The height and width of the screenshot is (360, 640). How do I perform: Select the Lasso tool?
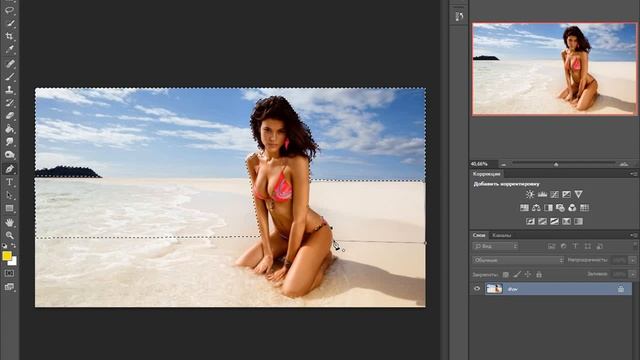point(9,10)
